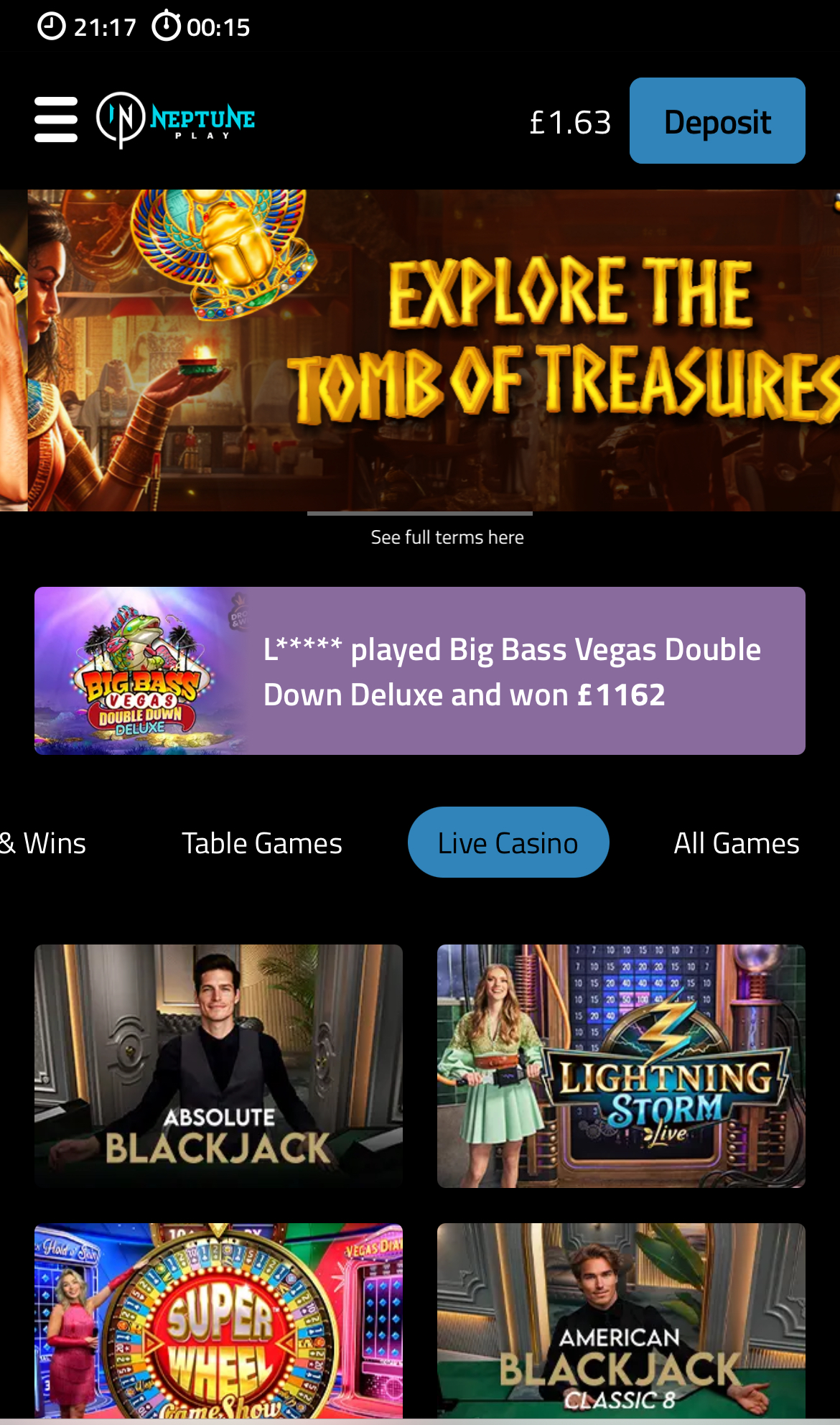This screenshot has height=1425, width=840.
Task: Click the scarab beetle banner graphic
Action: pyautogui.click(x=224, y=248)
